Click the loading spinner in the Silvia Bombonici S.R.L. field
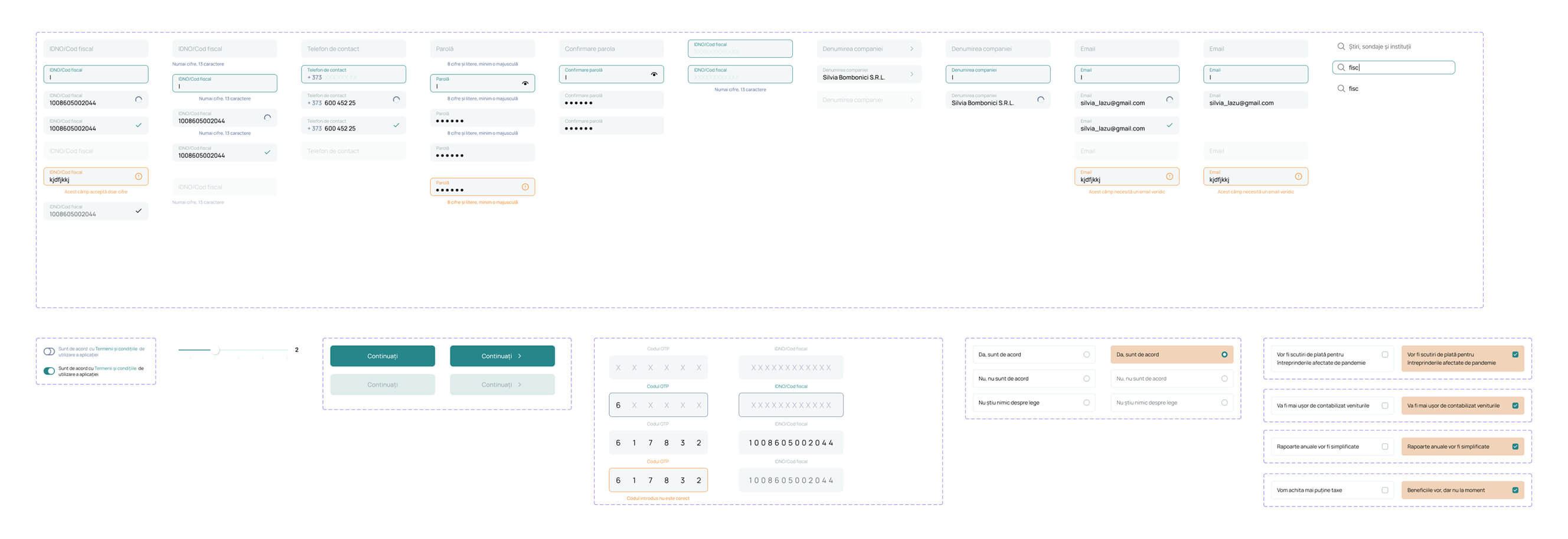 click(x=1040, y=100)
